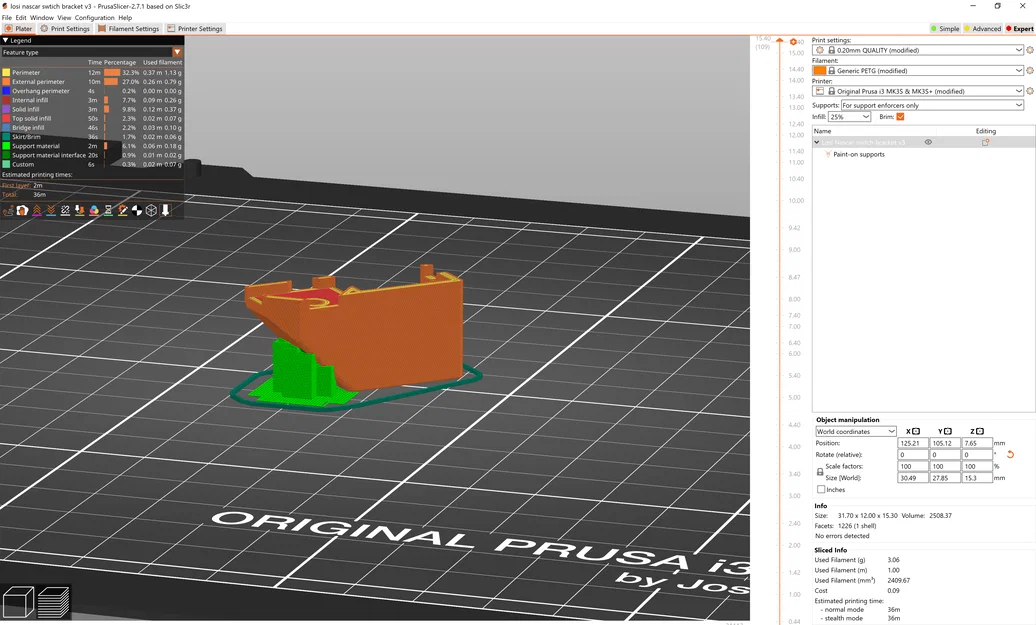This screenshot has width=1036, height=625.
Task: Click layer slider settings cog icon
Action: pyautogui.click(x=794, y=42)
